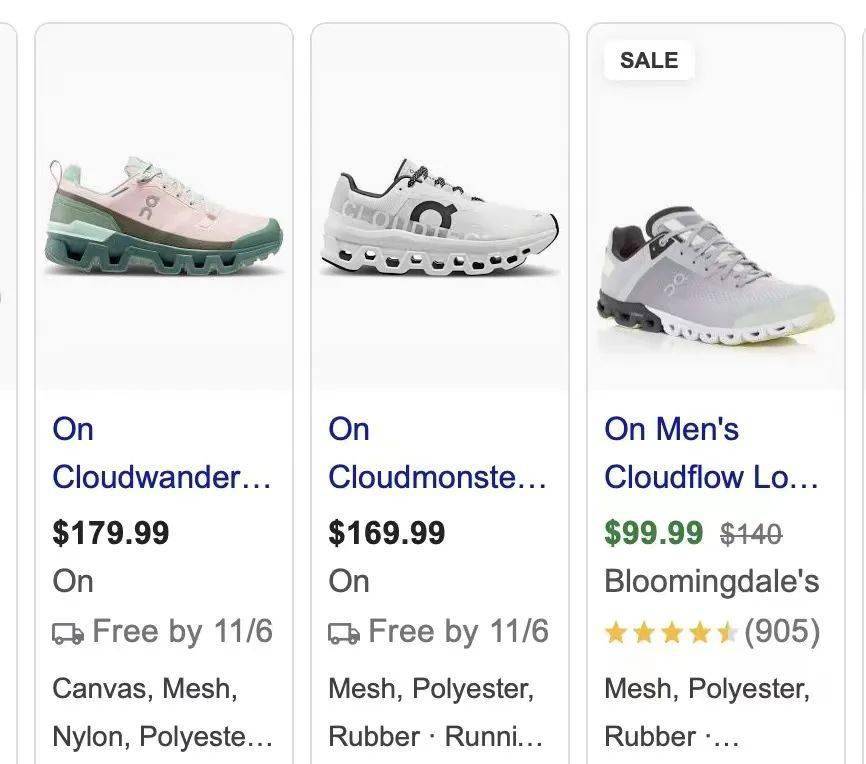Screen dimensions: 866x764
Task: Click the $169.99 price
Action: [x=387, y=533]
